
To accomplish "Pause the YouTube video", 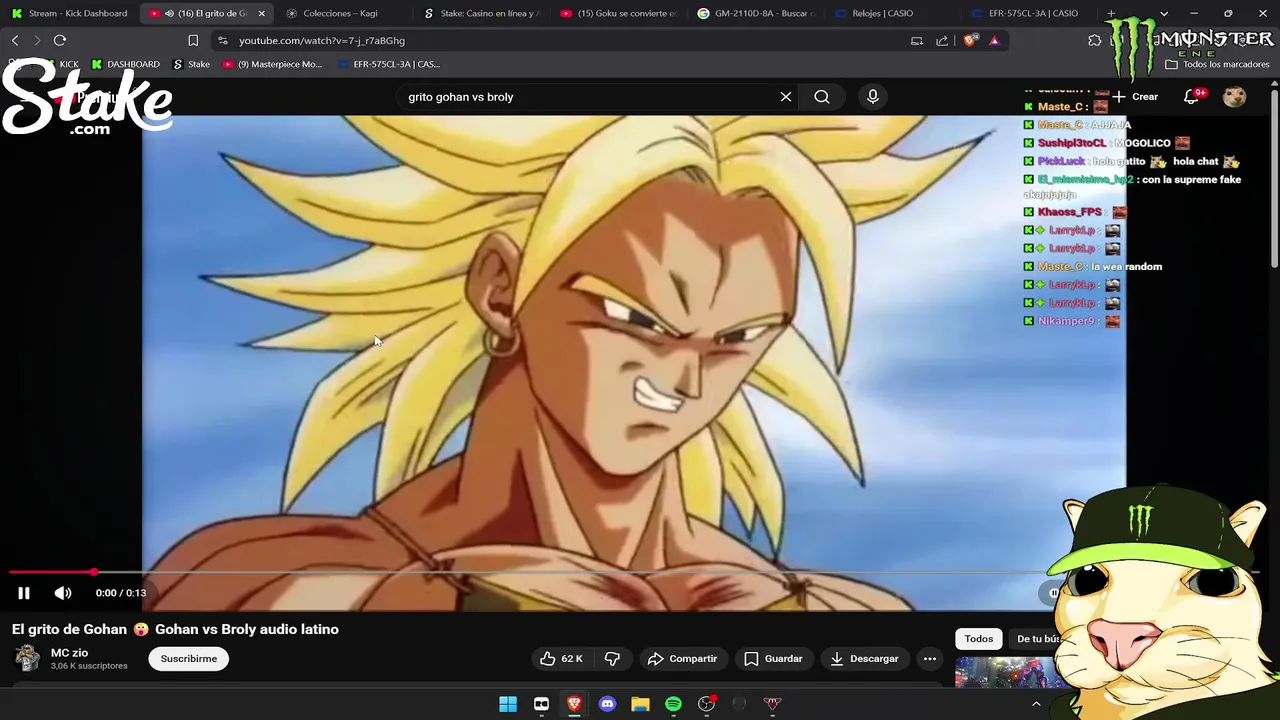I will pyautogui.click(x=24, y=593).
